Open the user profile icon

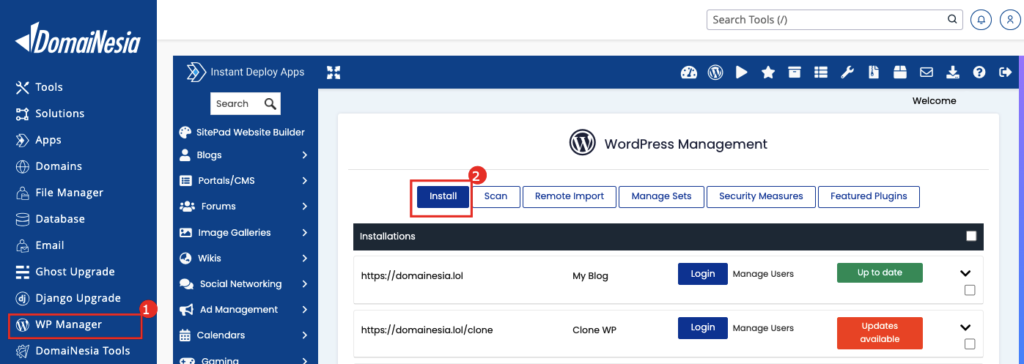[1010, 20]
